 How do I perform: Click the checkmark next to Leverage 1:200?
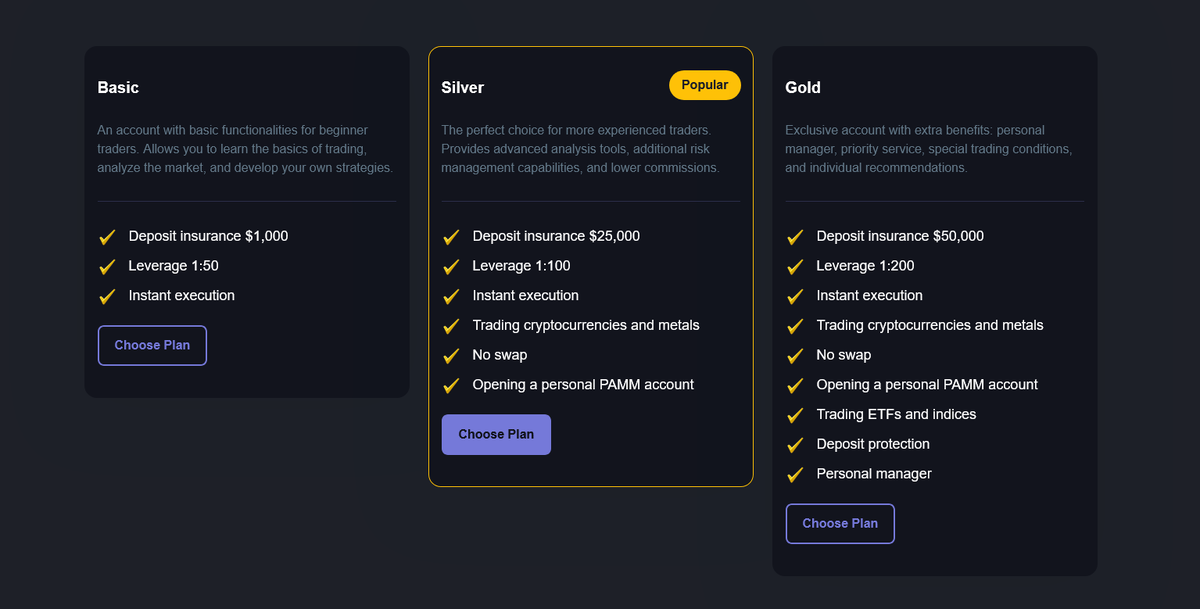pos(795,267)
